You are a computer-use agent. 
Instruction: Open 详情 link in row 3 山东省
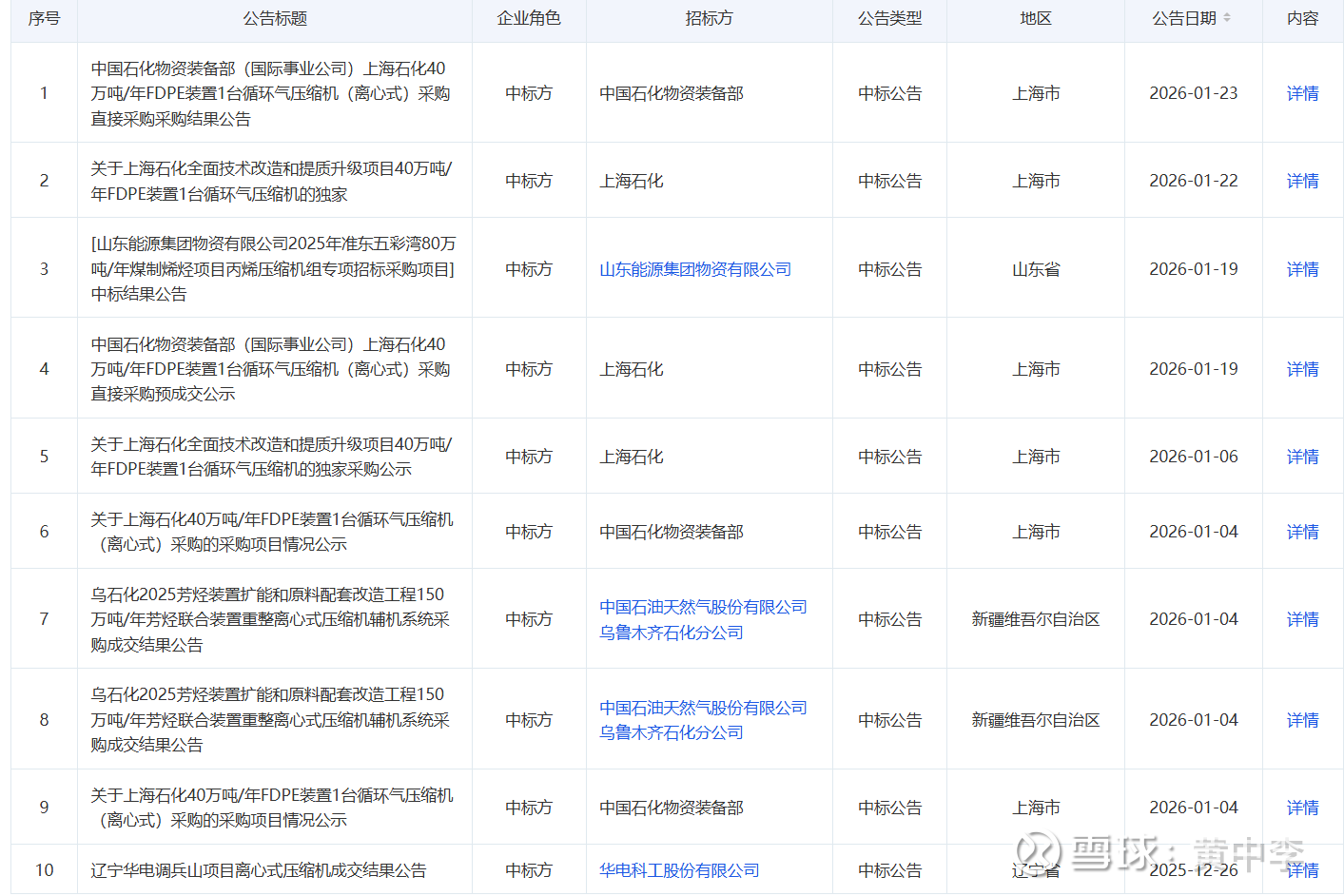[1302, 269]
